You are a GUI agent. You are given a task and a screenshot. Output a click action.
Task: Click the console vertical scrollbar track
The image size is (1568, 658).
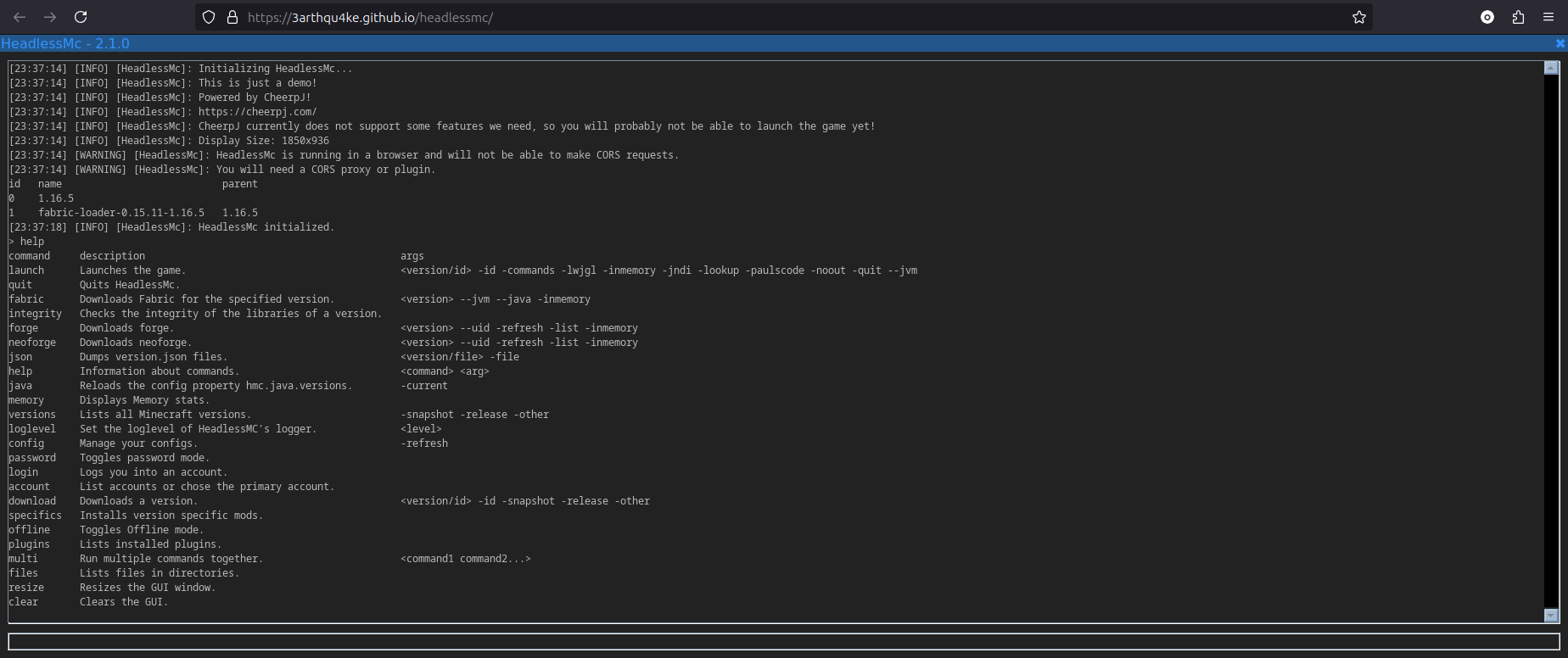1551,339
